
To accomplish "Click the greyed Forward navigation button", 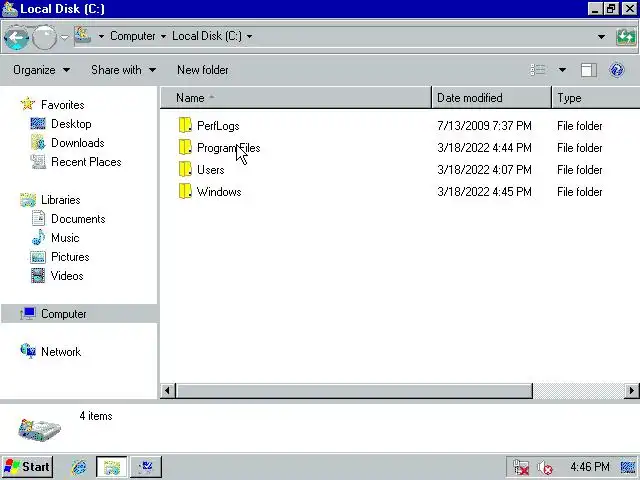I will 44,38.
